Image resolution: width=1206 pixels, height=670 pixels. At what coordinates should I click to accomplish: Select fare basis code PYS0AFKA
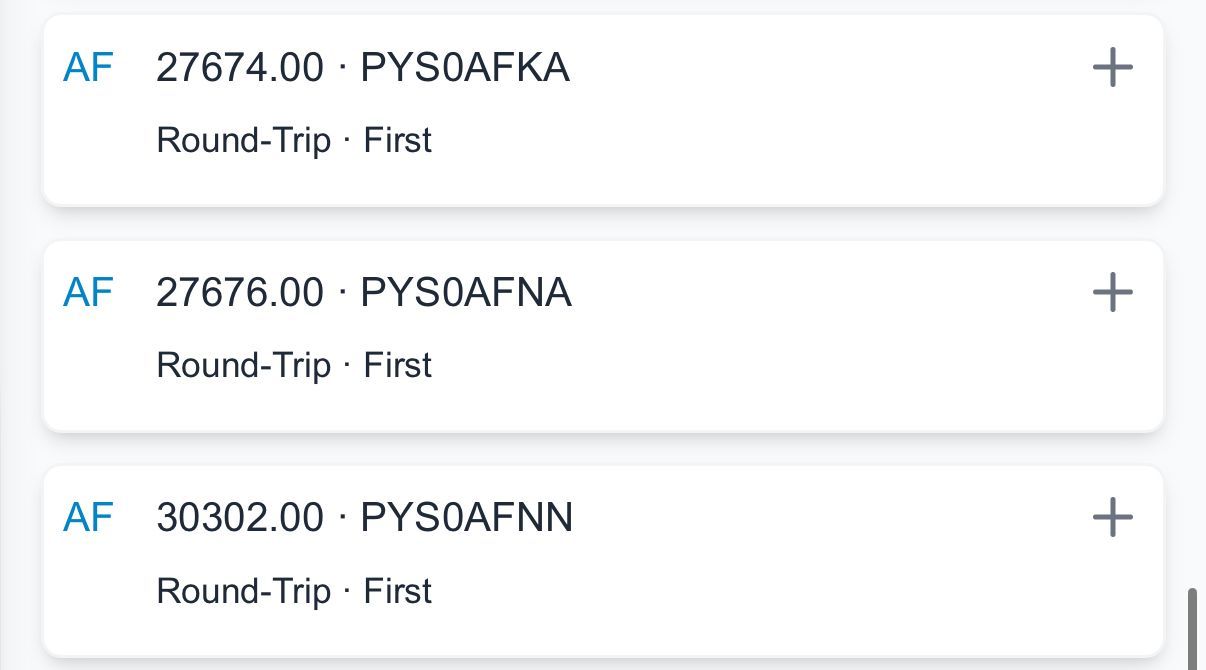[x=465, y=68]
